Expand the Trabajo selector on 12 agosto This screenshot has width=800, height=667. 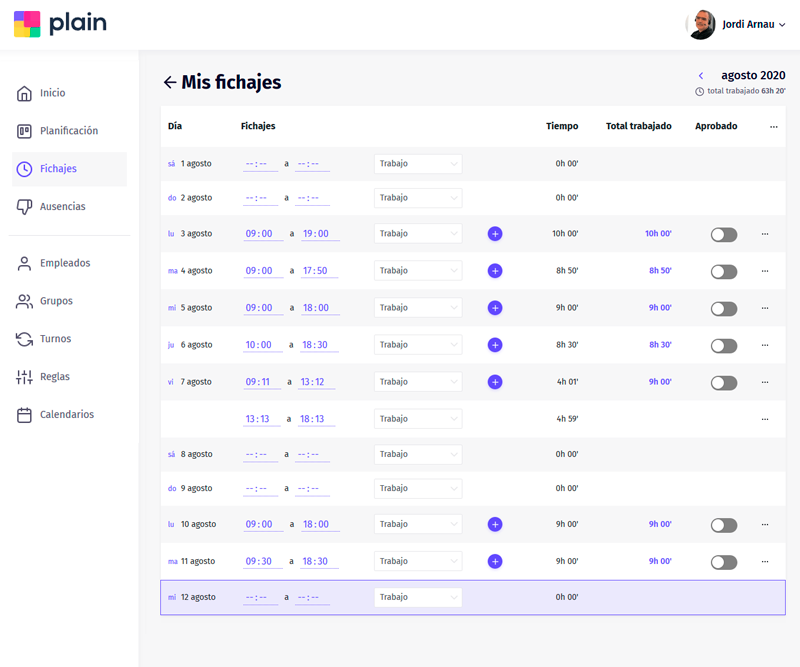(418, 597)
